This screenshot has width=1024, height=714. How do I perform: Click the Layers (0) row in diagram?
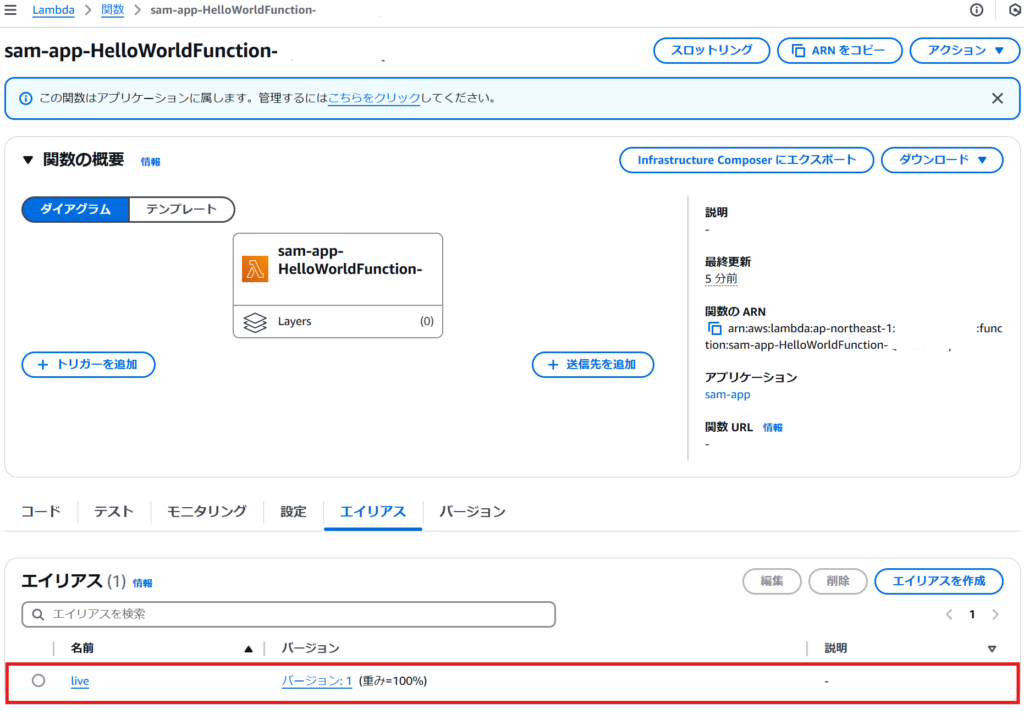338,321
